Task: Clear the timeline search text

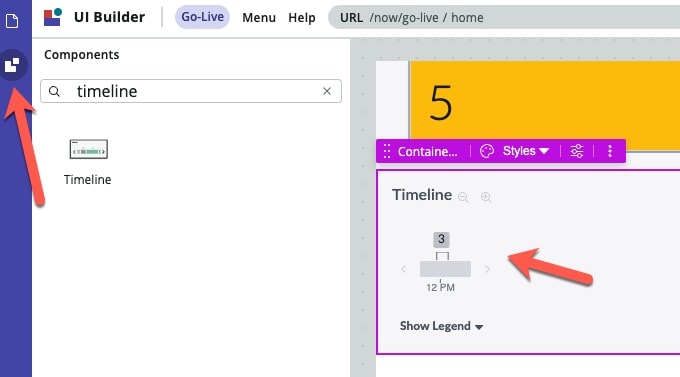Action: (x=327, y=91)
